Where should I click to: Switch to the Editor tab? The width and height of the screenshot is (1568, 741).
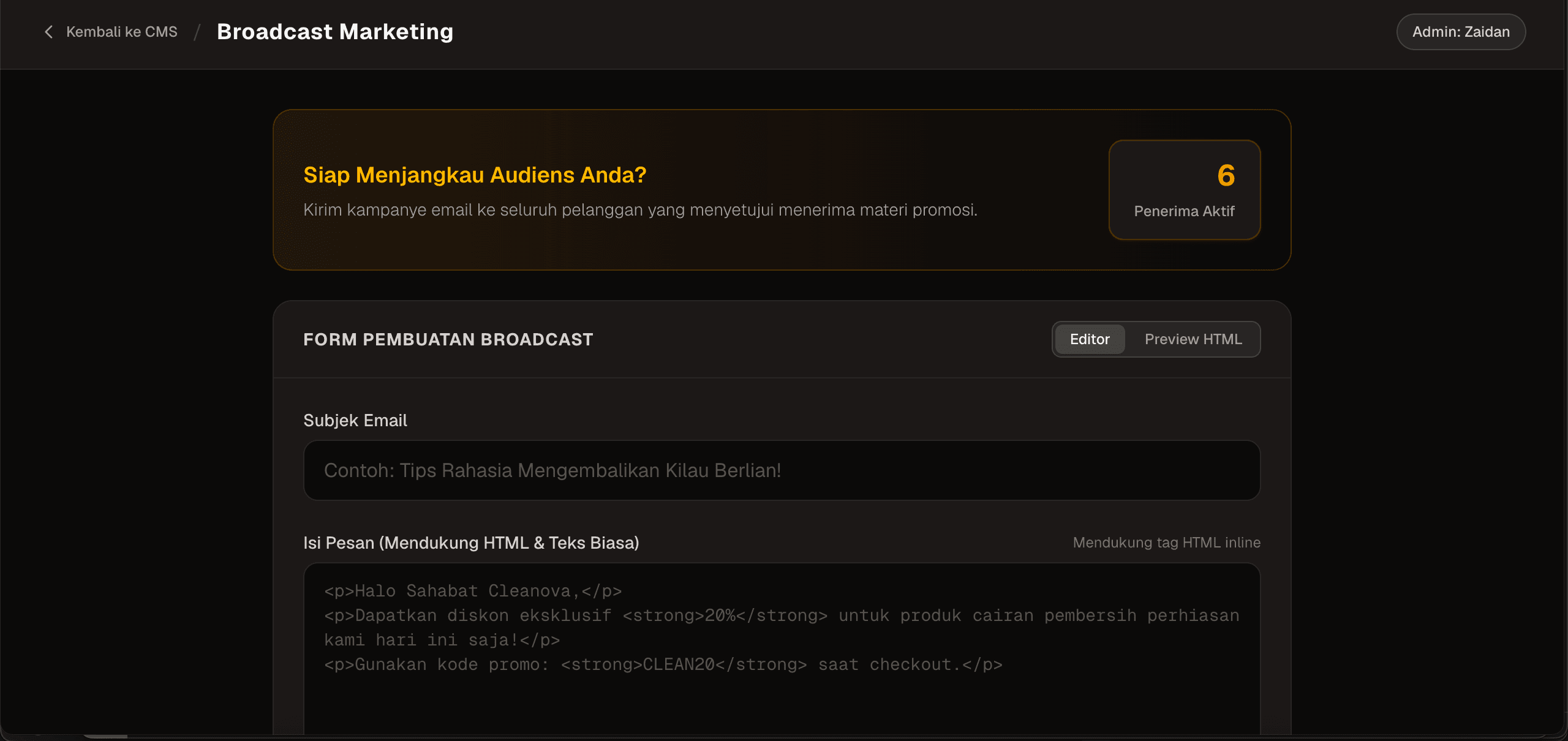[1090, 339]
